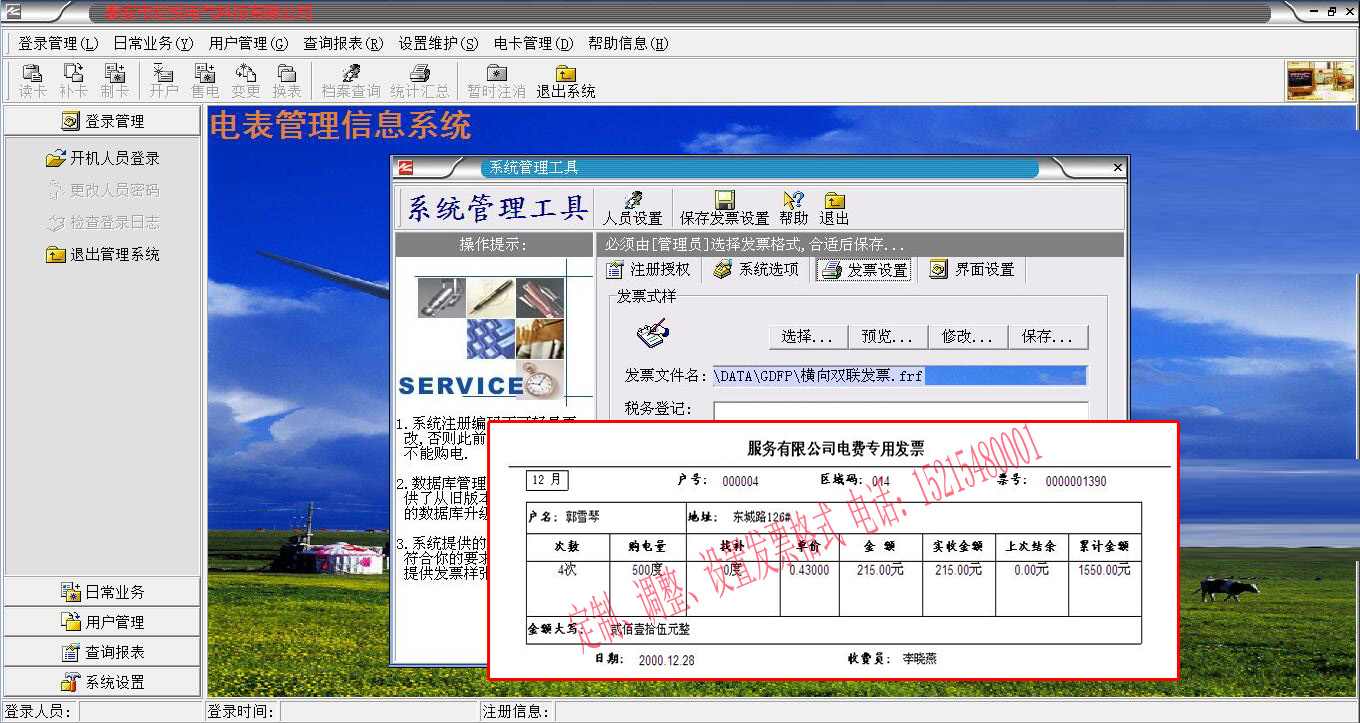Open the 电卡管理(D) menu
Viewport: 1360px width, 723px height.
(533, 44)
